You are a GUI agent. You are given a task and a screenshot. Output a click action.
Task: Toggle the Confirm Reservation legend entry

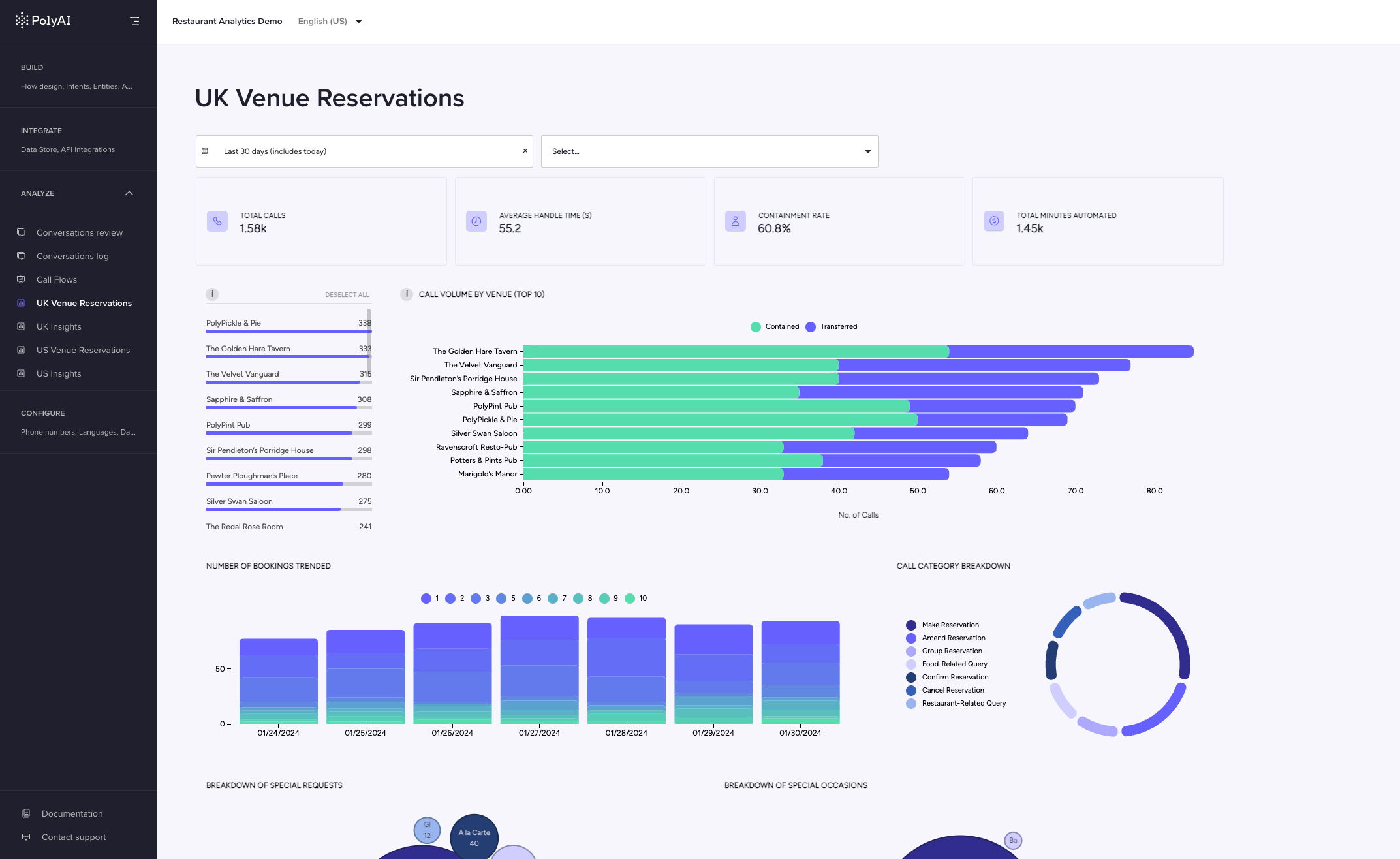point(947,678)
